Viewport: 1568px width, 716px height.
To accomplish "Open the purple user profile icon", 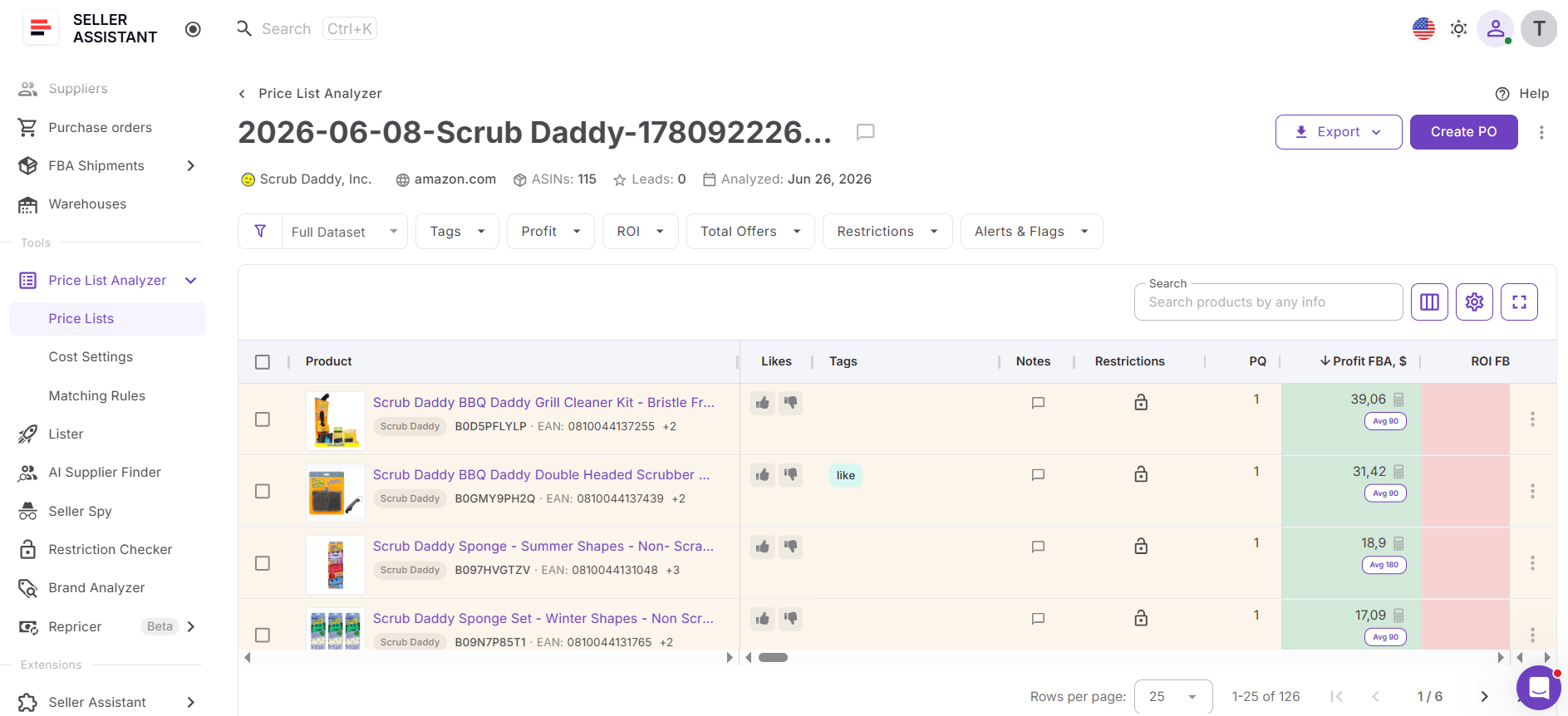I will [1496, 29].
